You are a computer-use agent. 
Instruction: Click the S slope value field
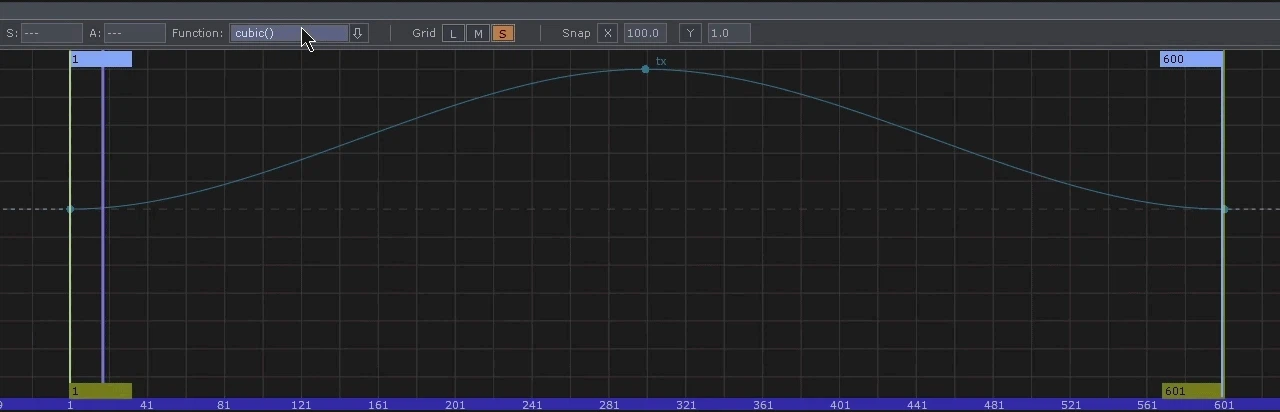pos(52,33)
